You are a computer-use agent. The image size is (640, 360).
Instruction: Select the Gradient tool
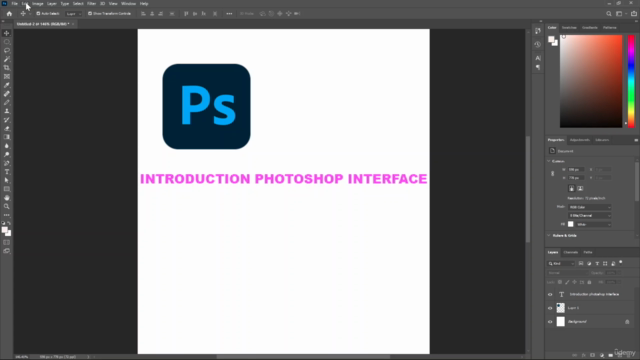7,137
